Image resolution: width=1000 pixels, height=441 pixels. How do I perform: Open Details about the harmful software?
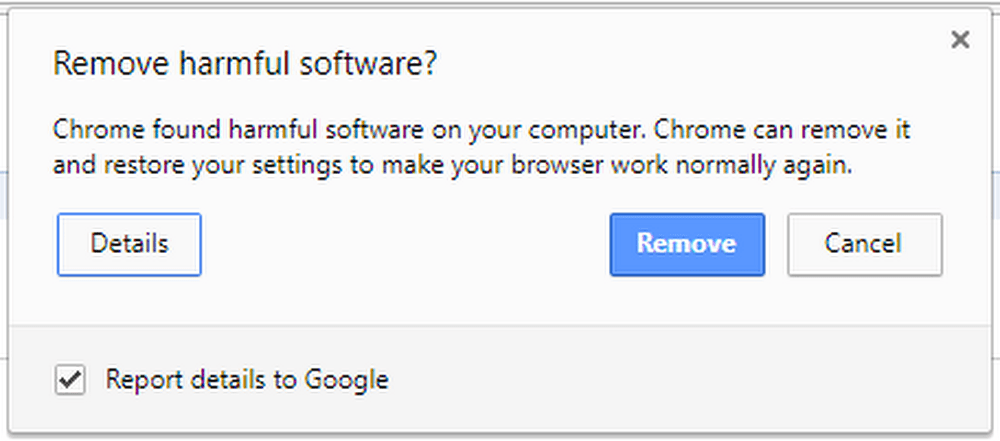pos(129,244)
